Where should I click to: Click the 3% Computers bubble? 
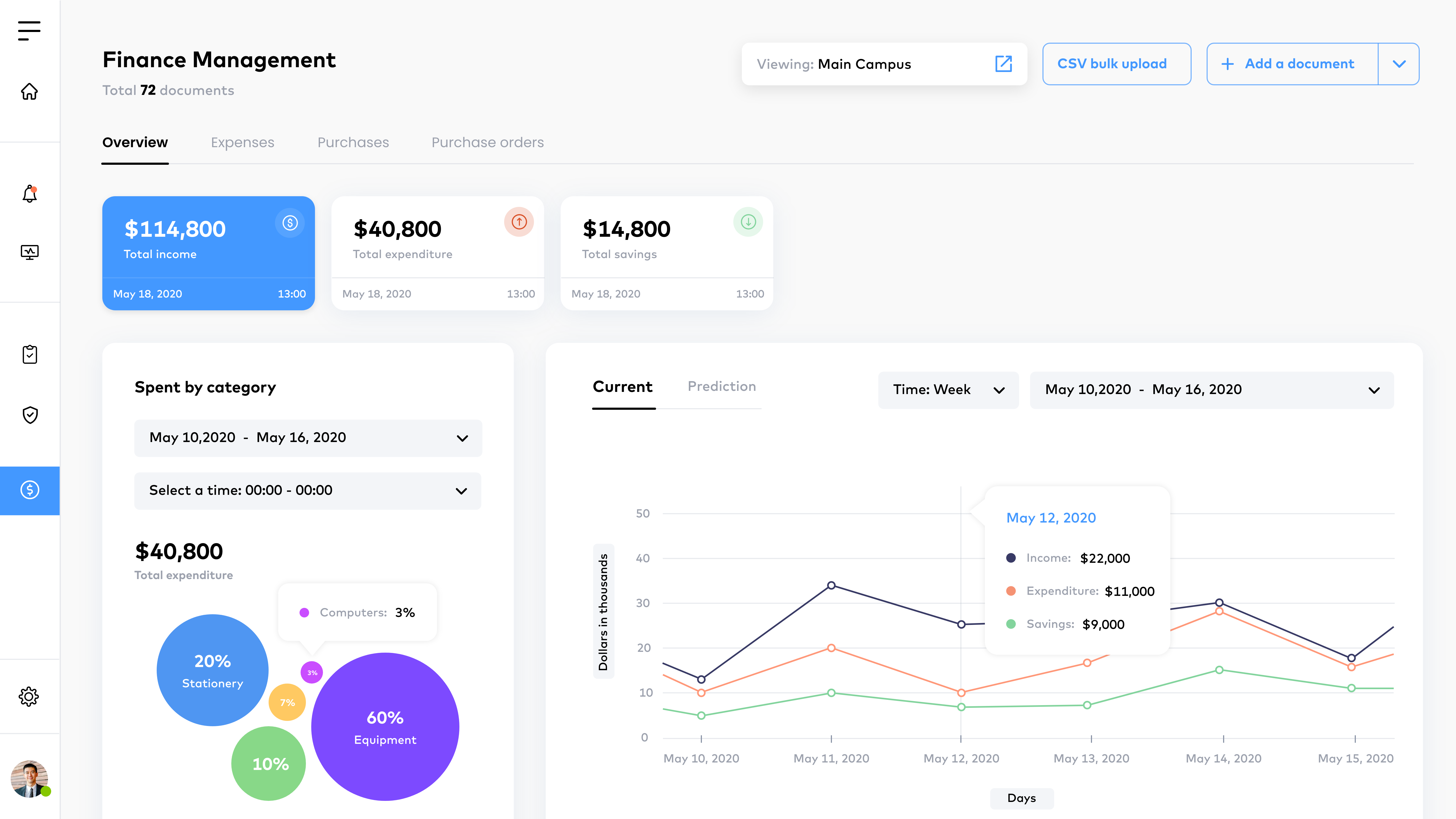(x=312, y=673)
